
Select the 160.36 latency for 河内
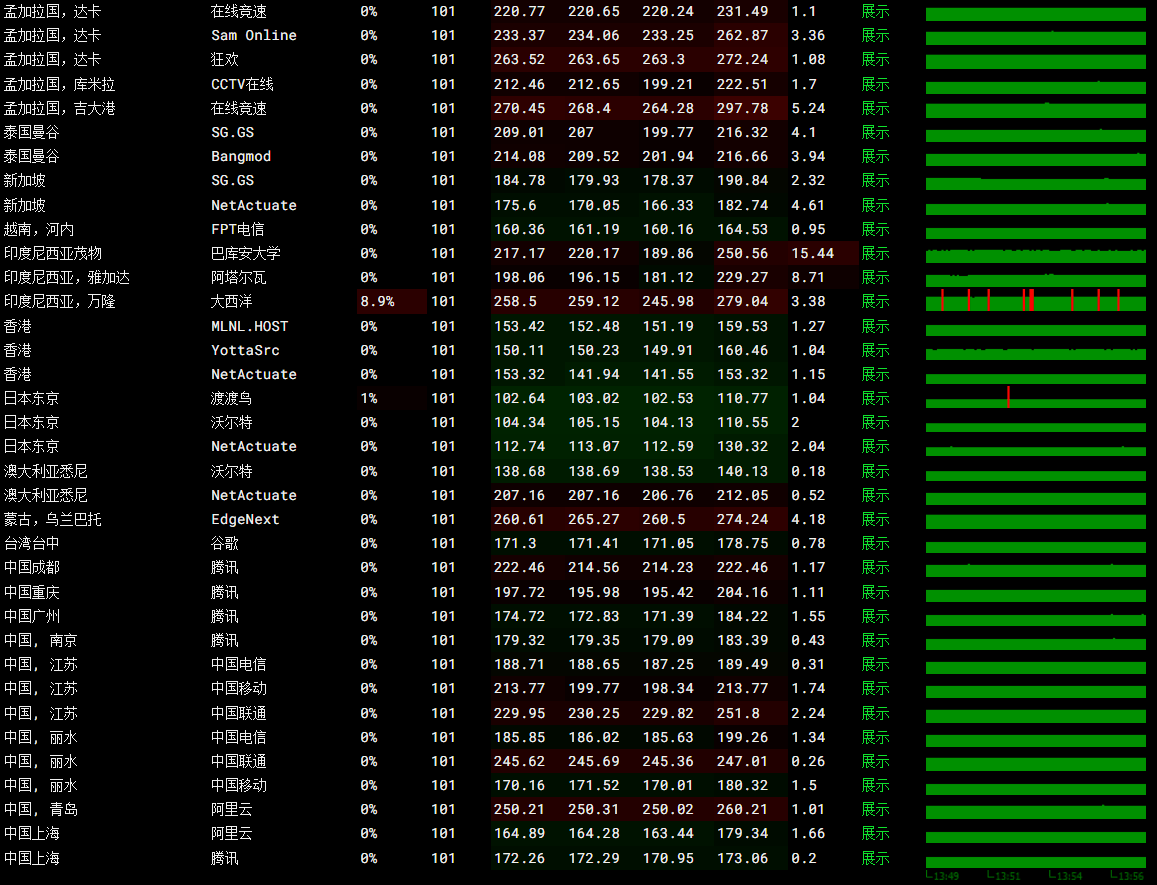click(x=519, y=230)
